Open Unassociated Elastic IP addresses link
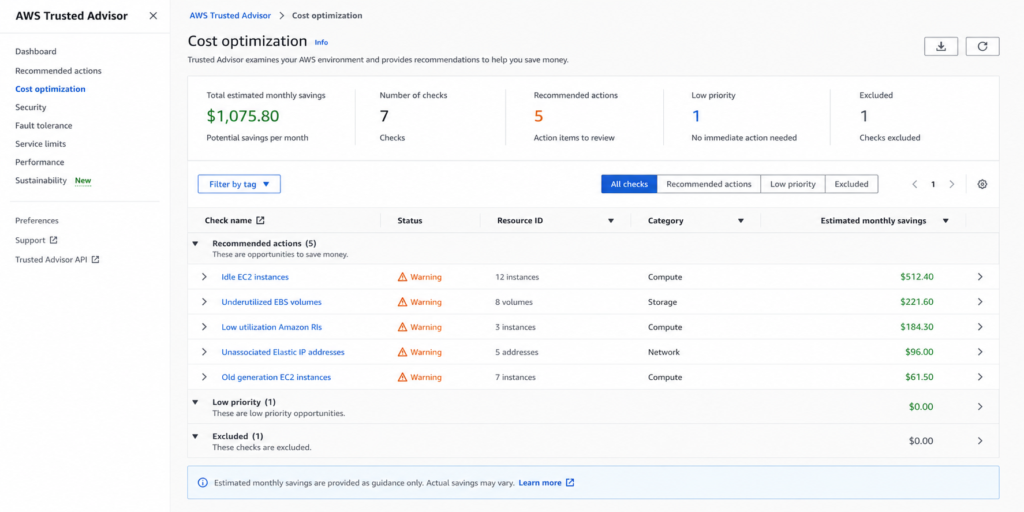The image size is (1024, 512). [x=283, y=352]
